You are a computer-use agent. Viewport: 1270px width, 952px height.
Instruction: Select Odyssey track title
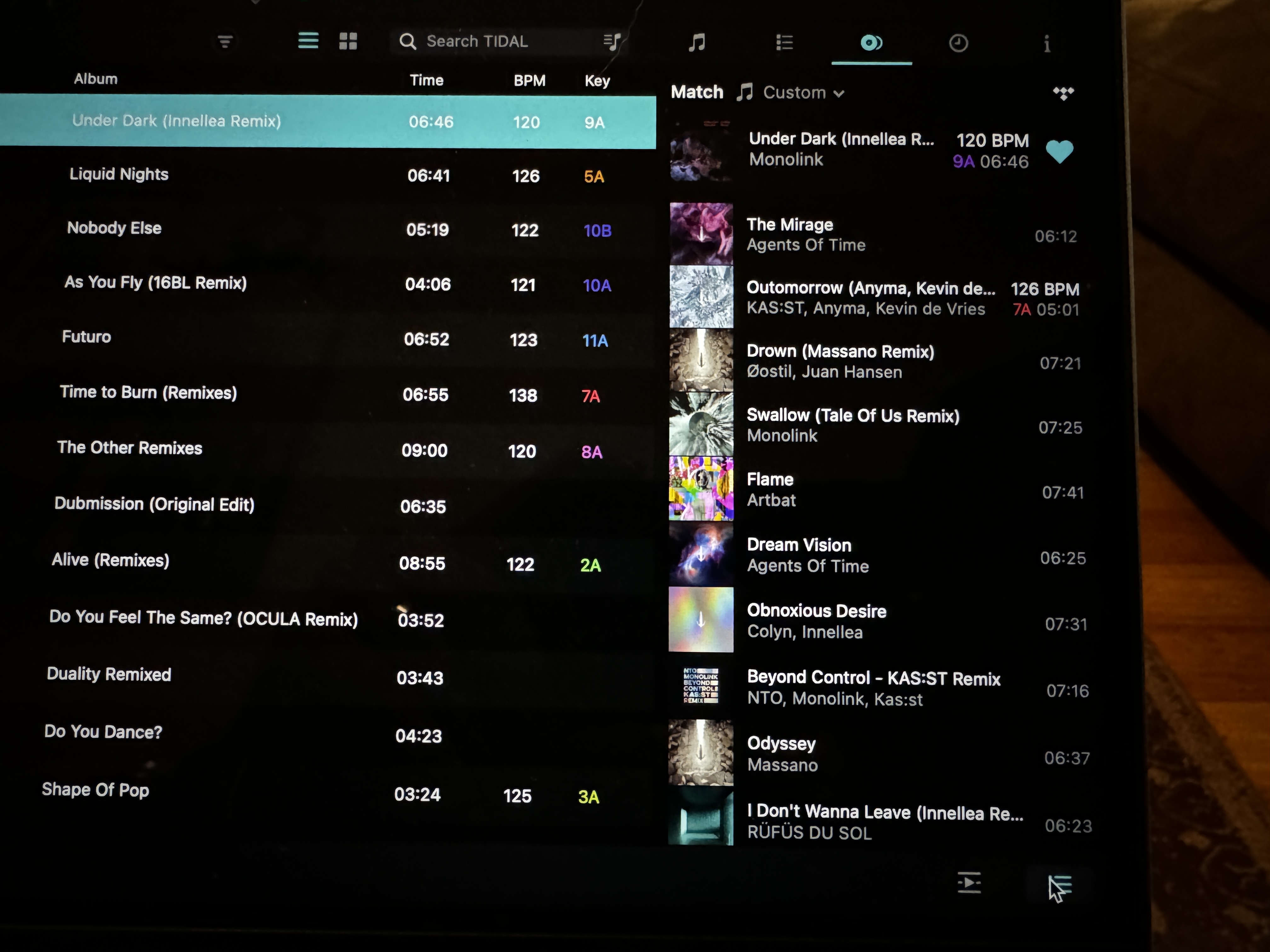(x=781, y=744)
